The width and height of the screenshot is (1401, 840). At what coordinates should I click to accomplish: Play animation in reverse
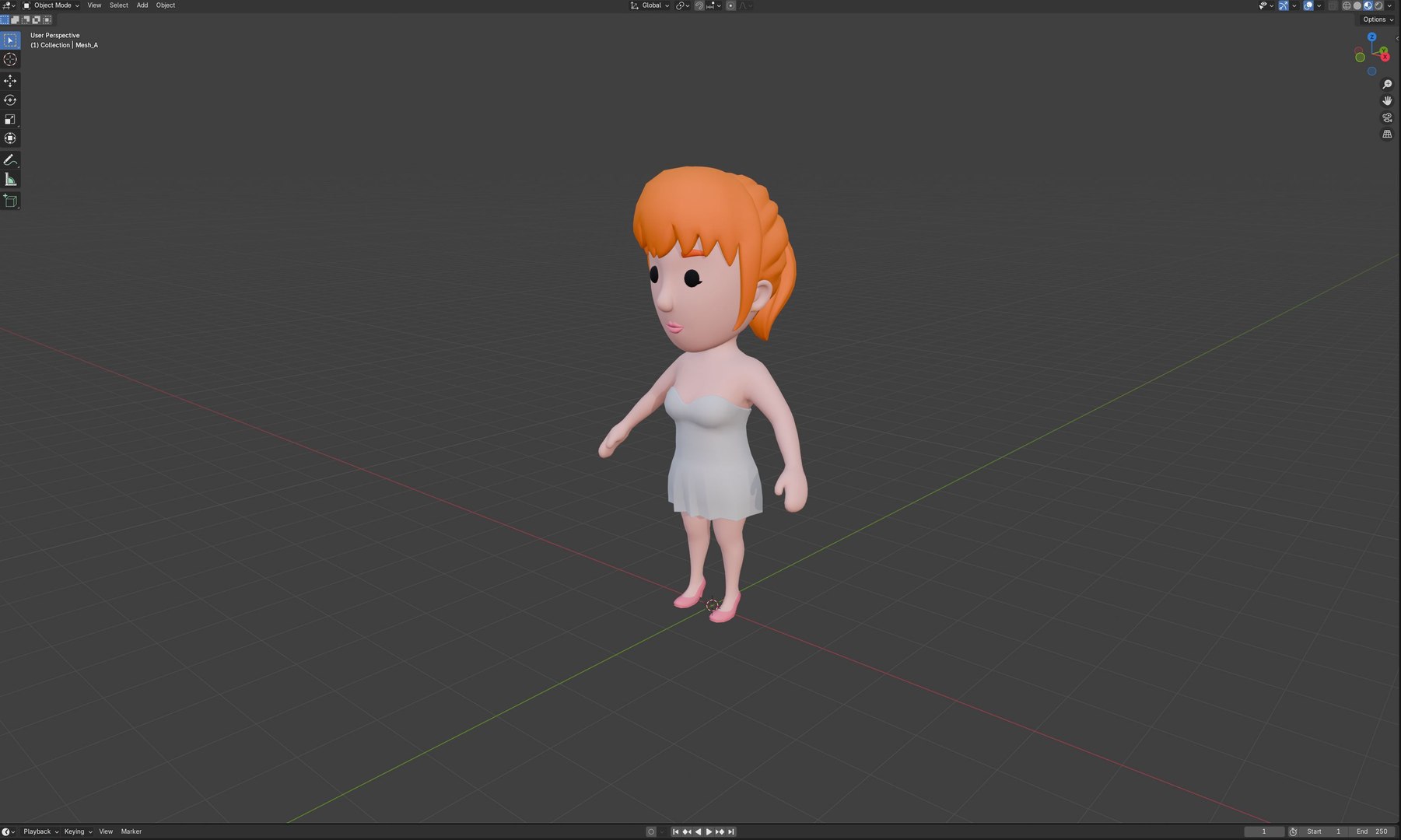[697, 831]
